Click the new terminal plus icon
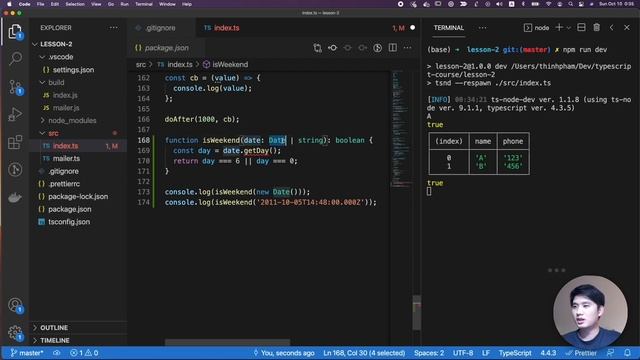Screen dimensions: 640x360 559,27
